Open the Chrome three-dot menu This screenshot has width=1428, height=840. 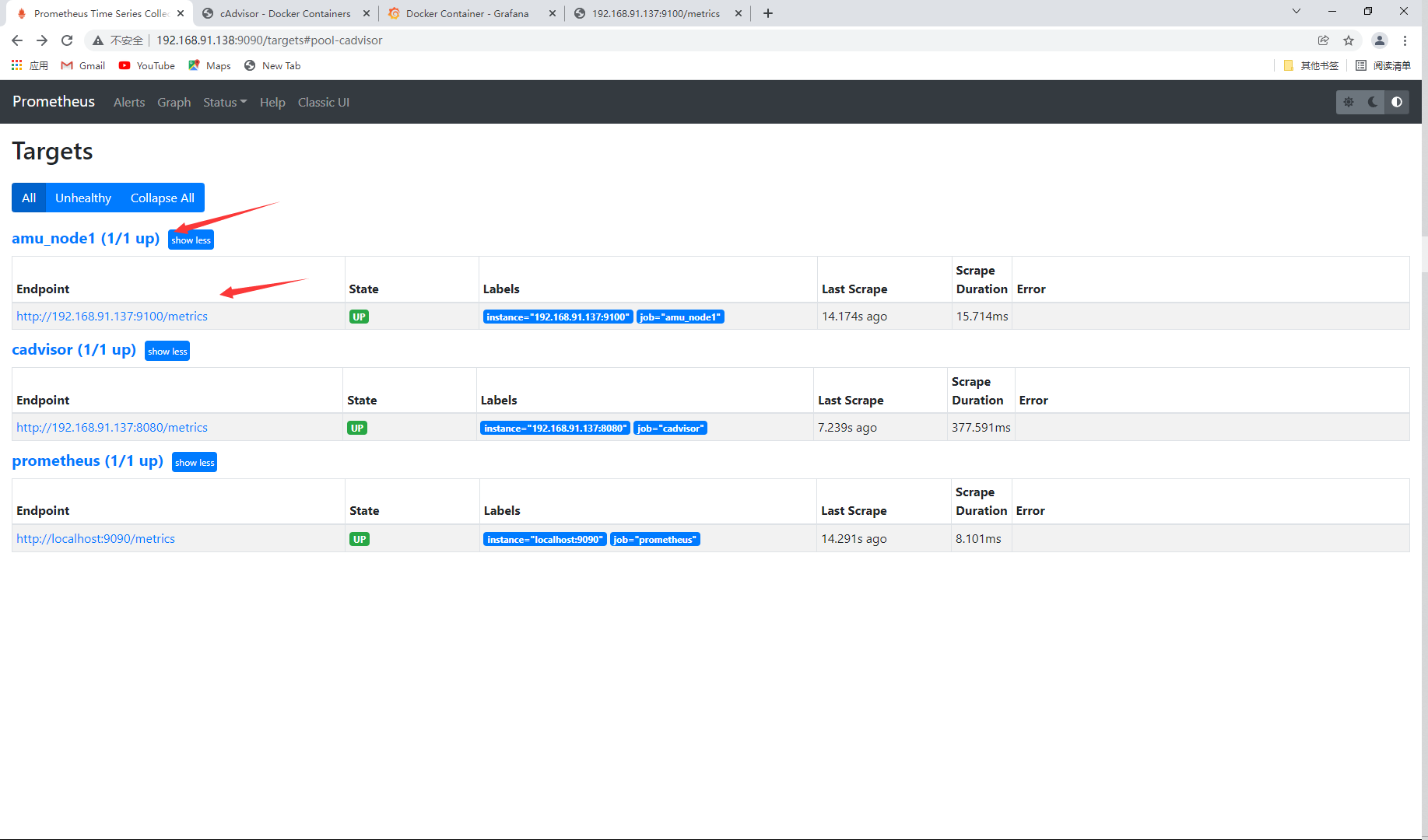click(1405, 40)
